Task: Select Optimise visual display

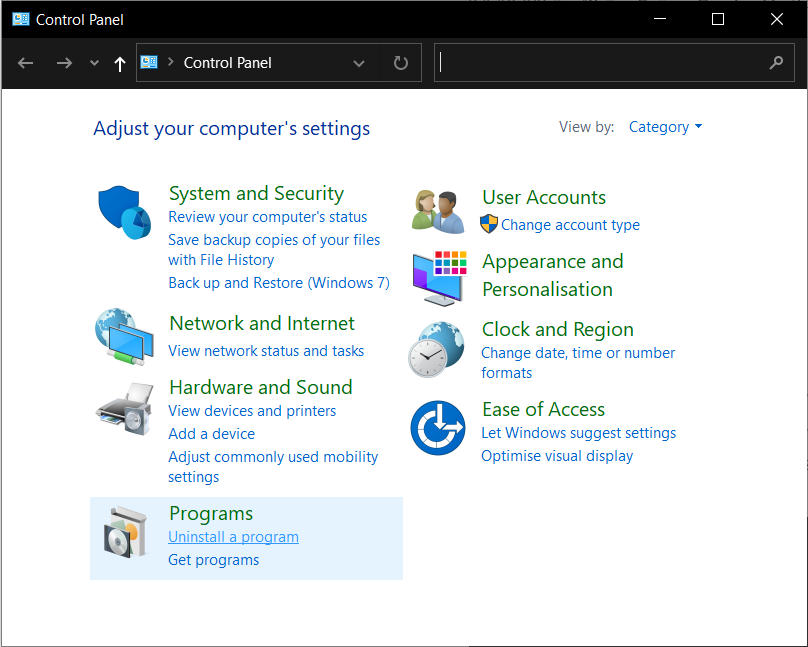Action: (x=557, y=456)
